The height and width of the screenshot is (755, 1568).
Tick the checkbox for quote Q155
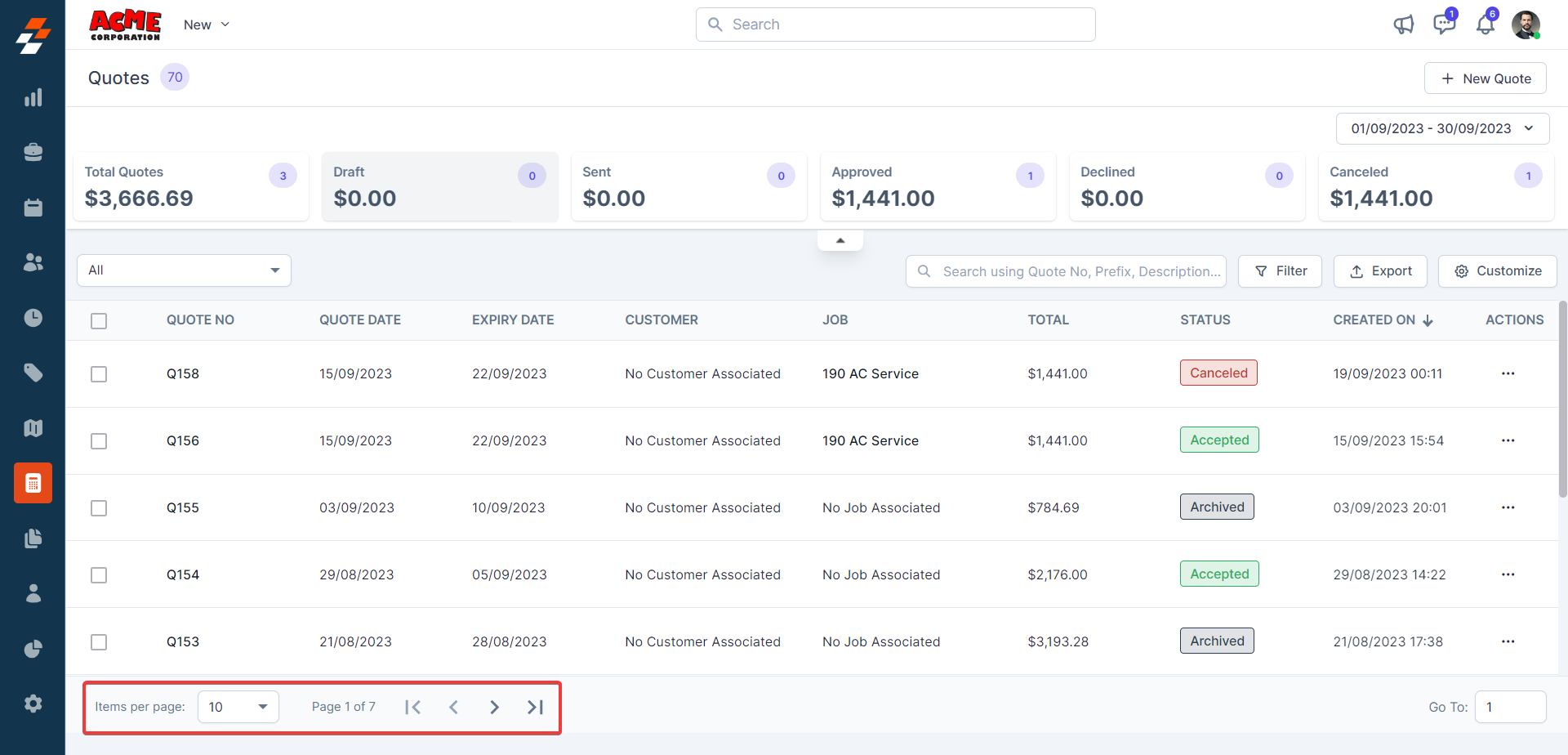[x=99, y=508]
